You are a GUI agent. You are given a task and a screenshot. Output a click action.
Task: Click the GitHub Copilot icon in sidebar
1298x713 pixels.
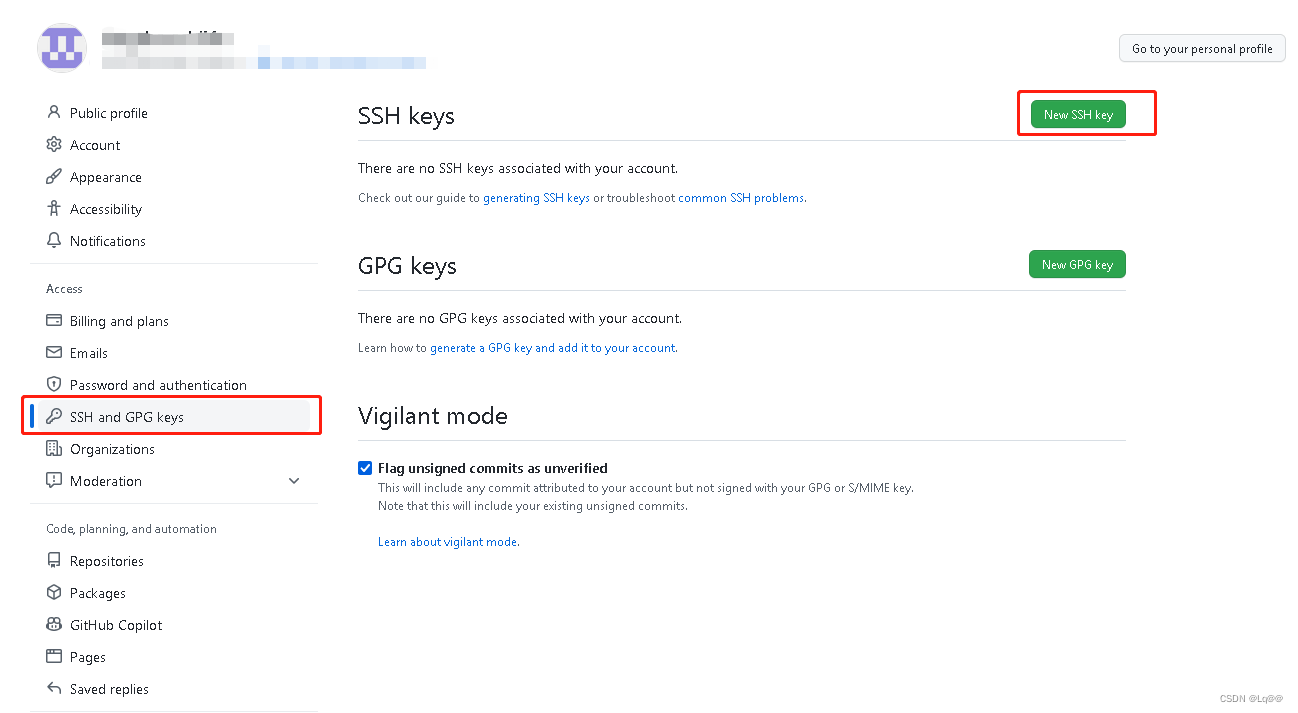tap(54, 625)
